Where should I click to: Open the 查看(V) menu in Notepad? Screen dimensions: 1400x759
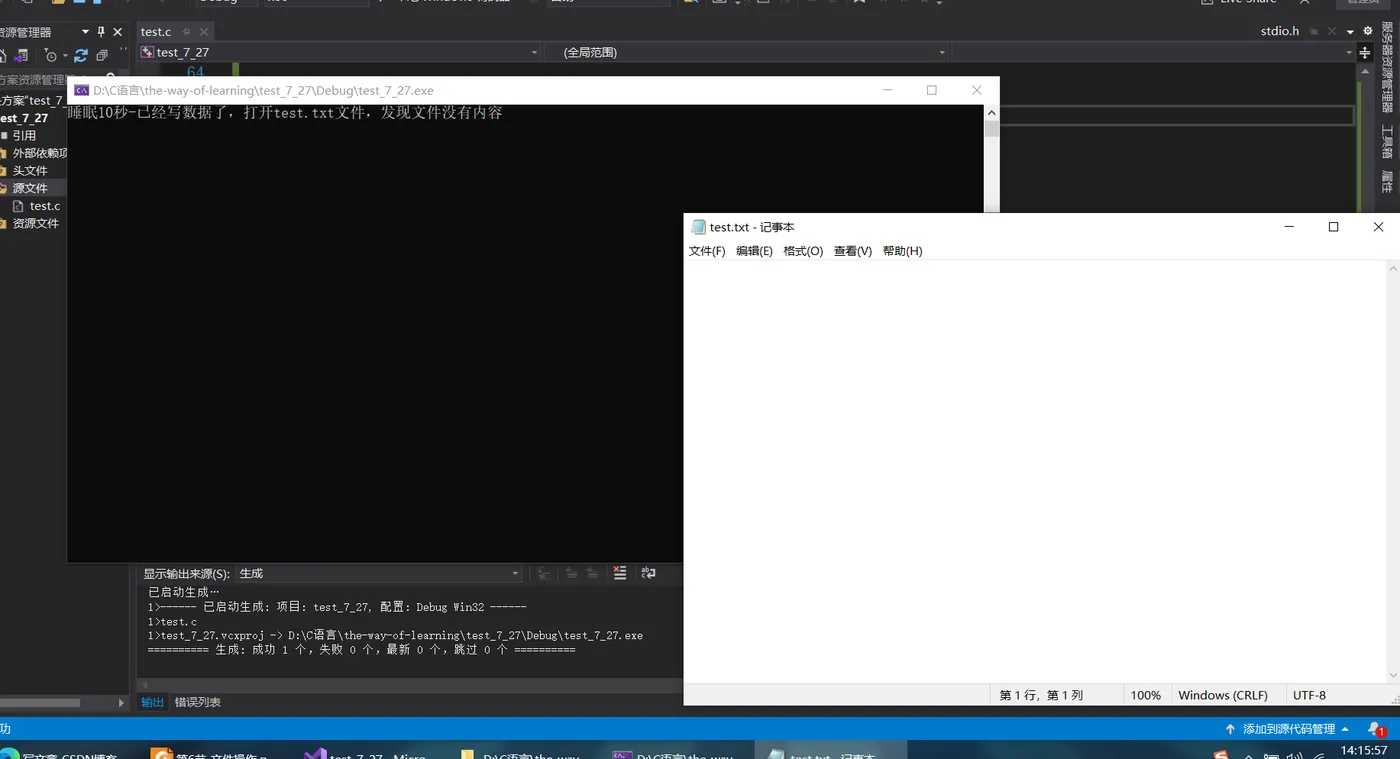click(853, 251)
